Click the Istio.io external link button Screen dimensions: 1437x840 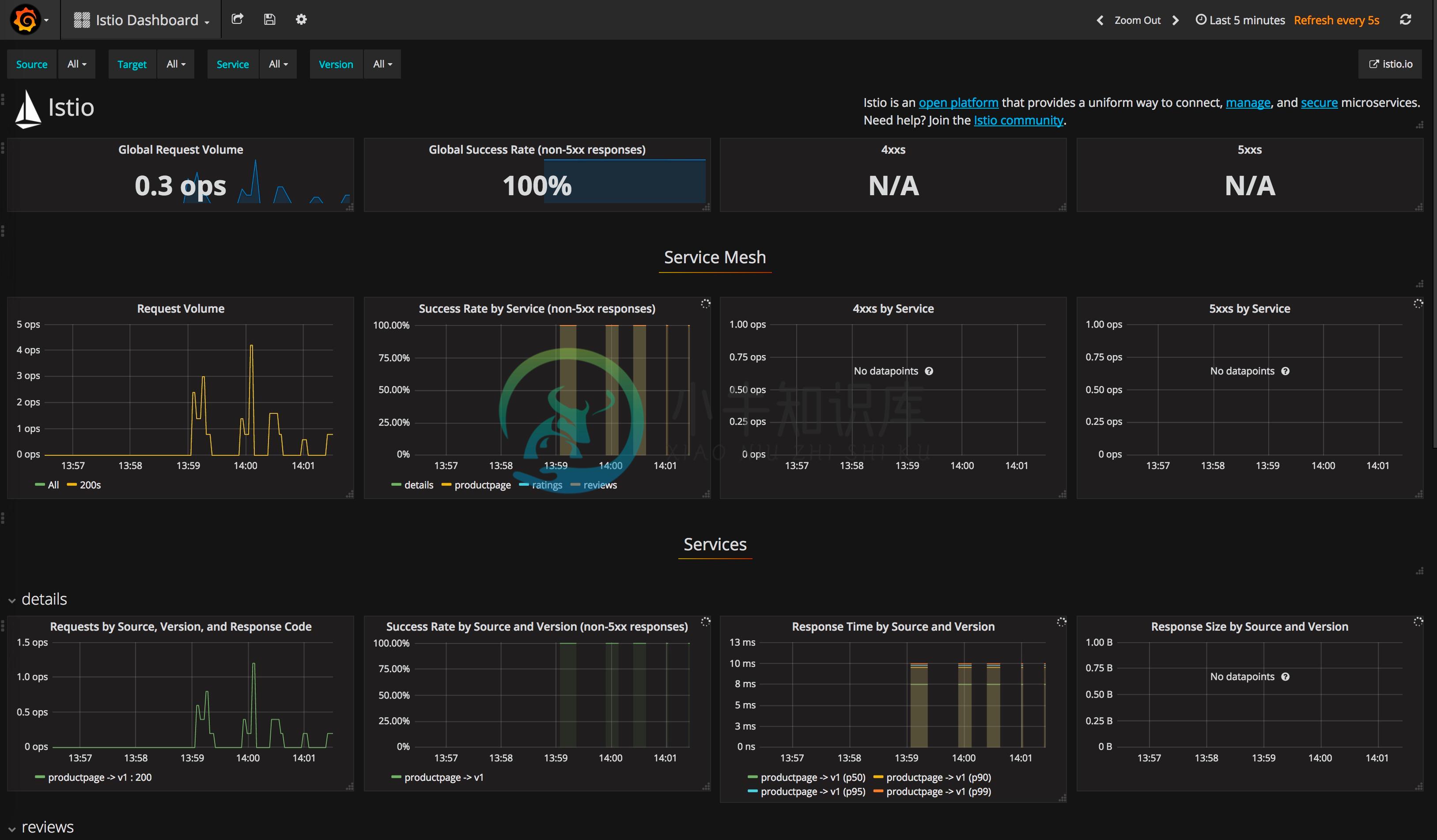[x=1393, y=63]
